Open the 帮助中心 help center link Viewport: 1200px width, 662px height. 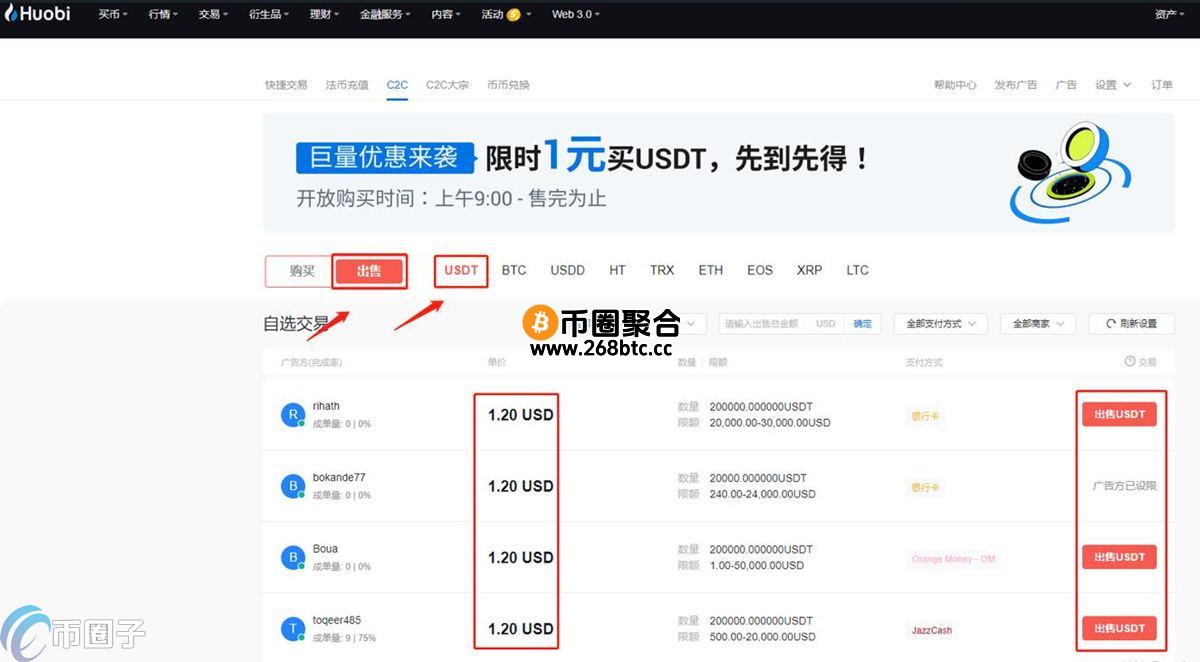955,85
